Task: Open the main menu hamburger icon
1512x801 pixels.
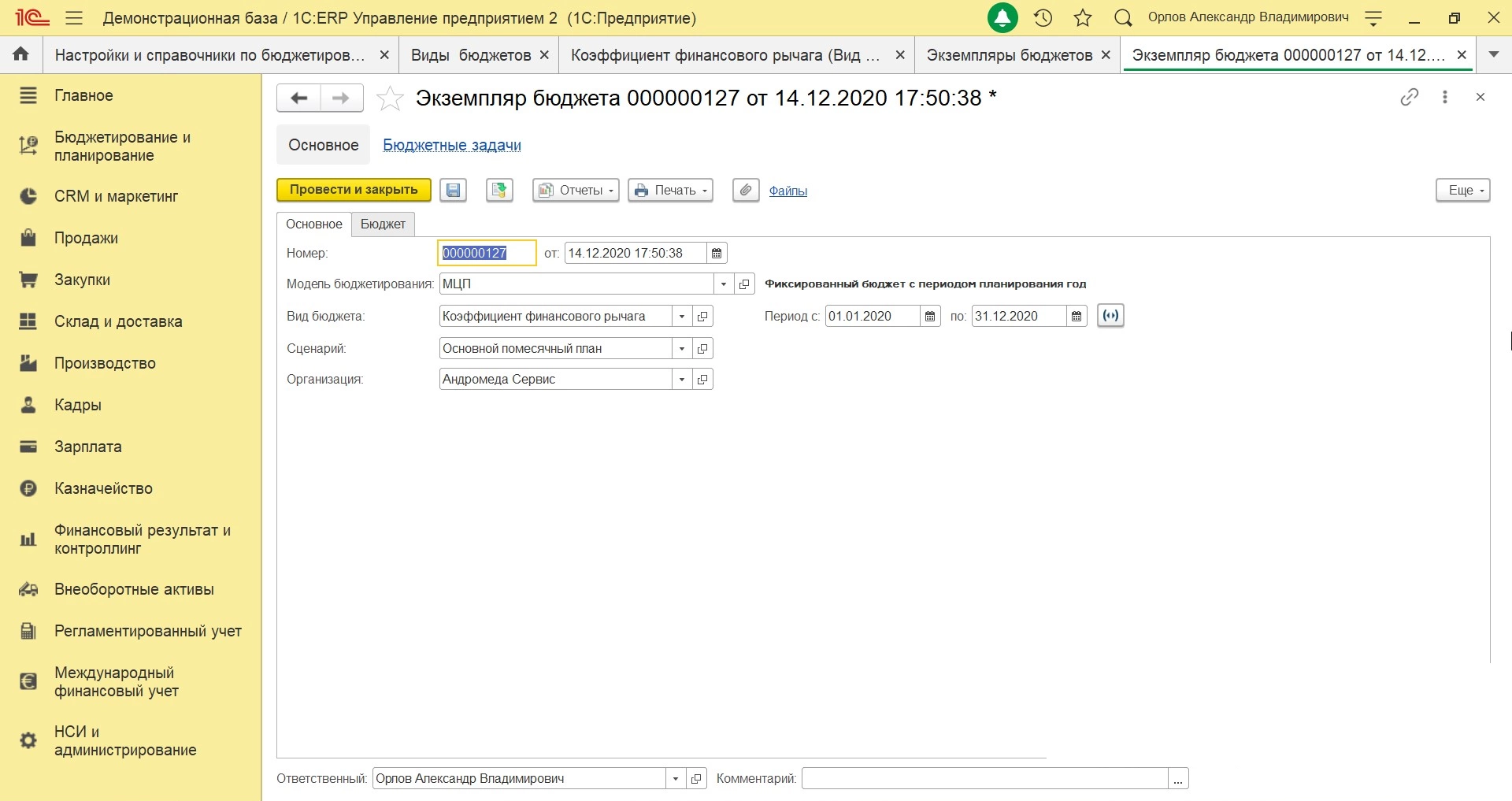Action: pyautogui.click(x=74, y=18)
